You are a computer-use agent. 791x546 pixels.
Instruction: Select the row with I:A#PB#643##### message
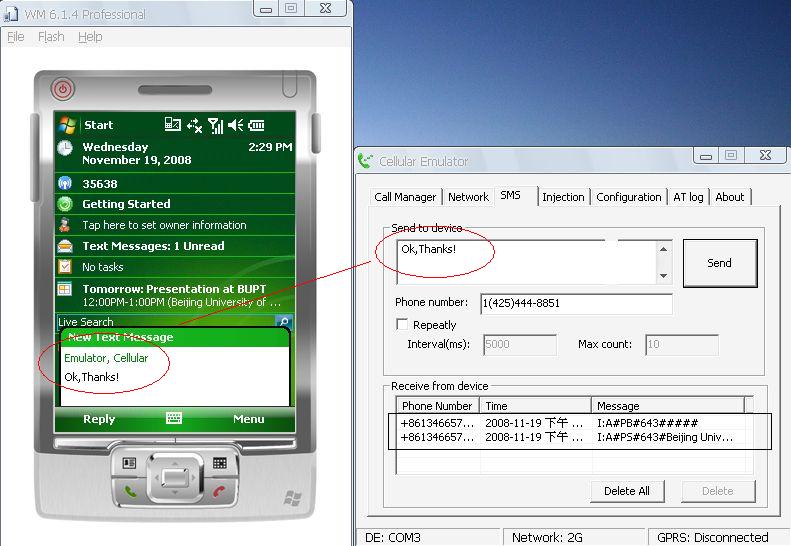(572, 423)
